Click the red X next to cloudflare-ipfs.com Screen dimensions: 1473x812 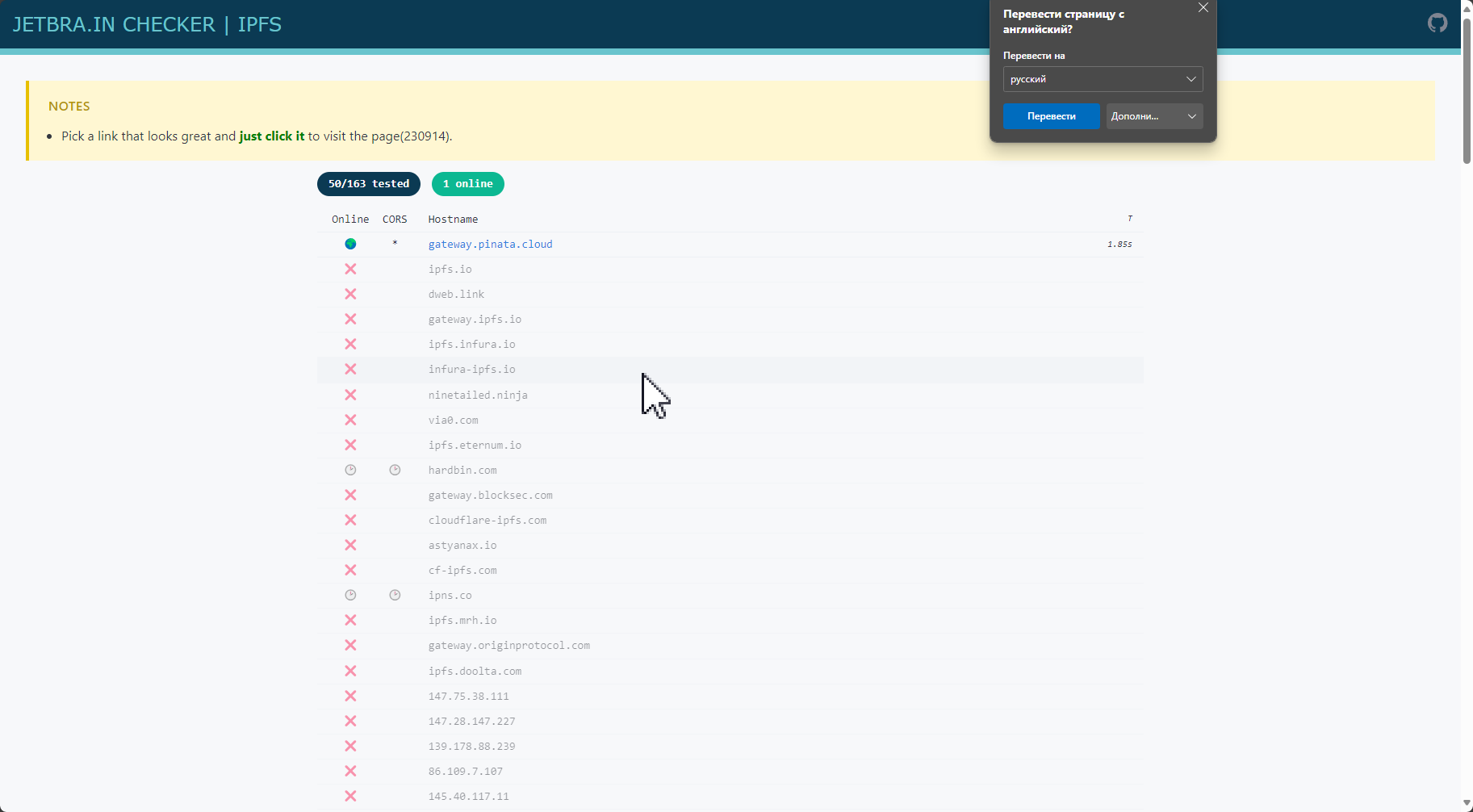pyautogui.click(x=350, y=520)
